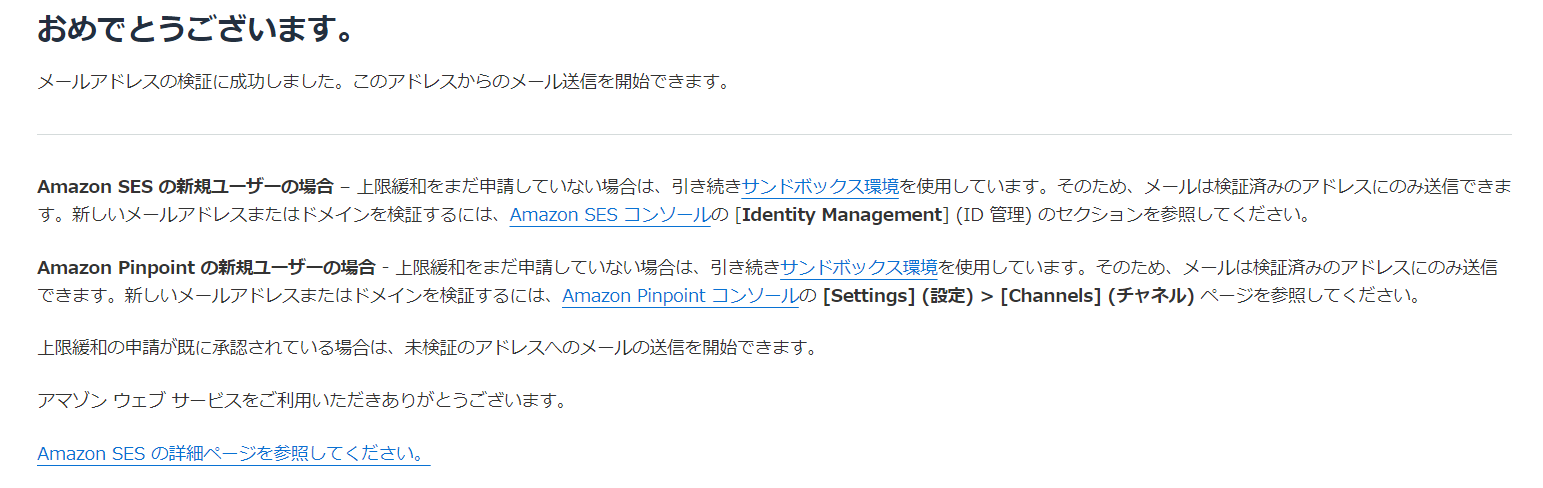The image size is (1543, 488).
Task: Click セクションを参照してください text in SES paragraph
Action: click(x=1172, y=214)
